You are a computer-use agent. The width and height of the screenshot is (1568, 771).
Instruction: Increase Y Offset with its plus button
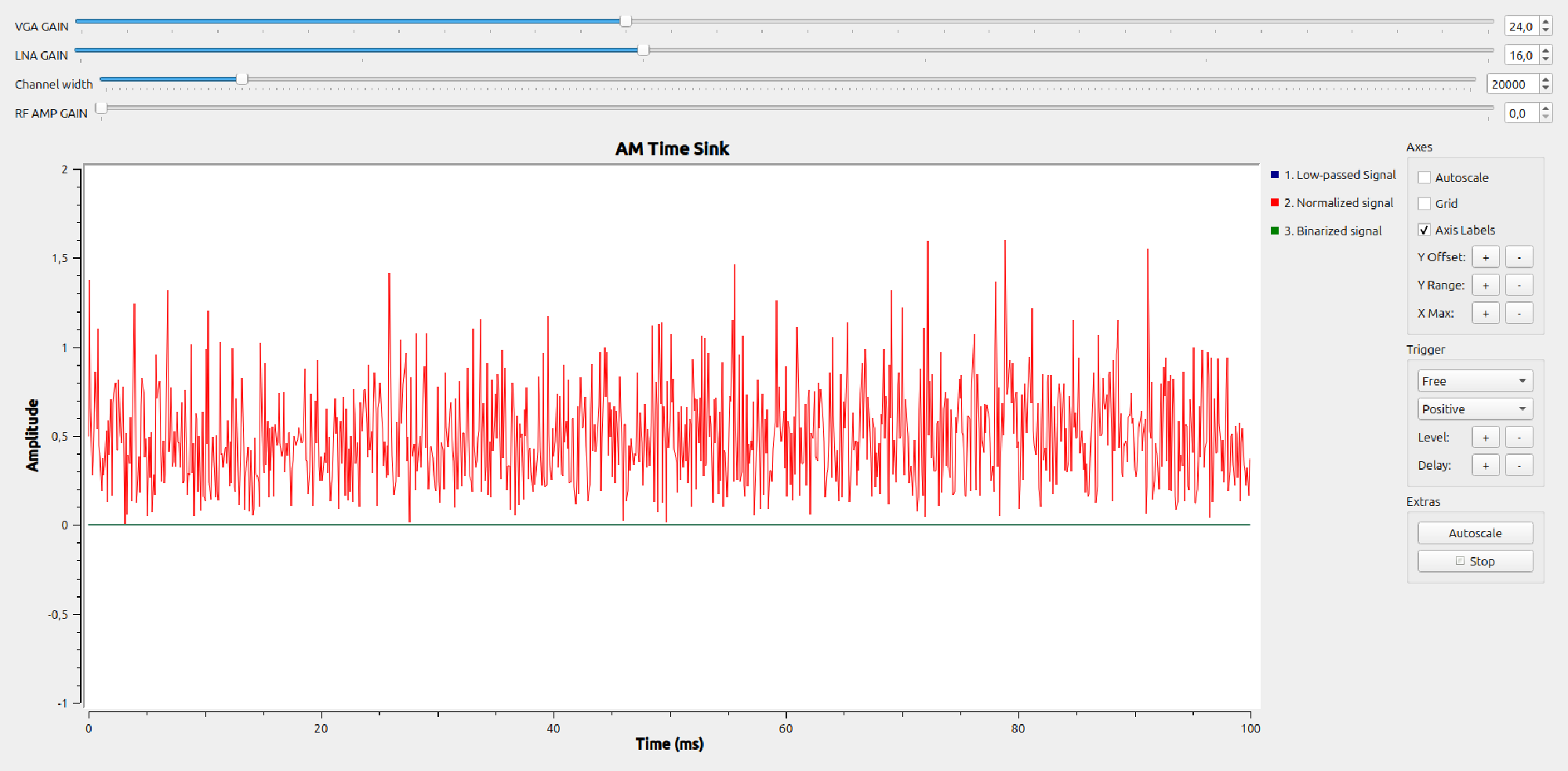click(1486, 256)
